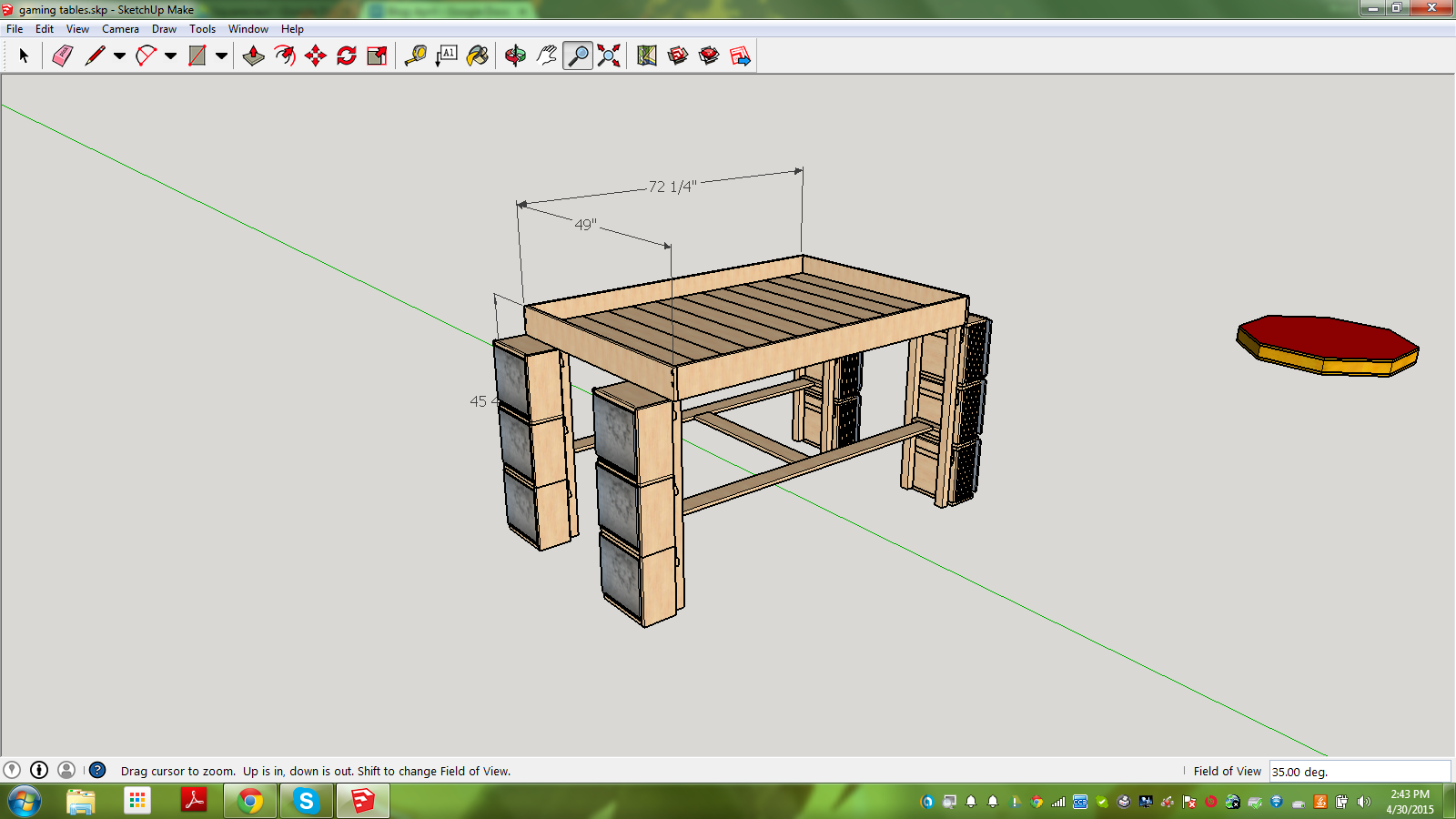This screenshot has width=1456, height=819.
Task: Activate the Tape Measure tool
Action: pyautogui.click(x=416, y=56)
